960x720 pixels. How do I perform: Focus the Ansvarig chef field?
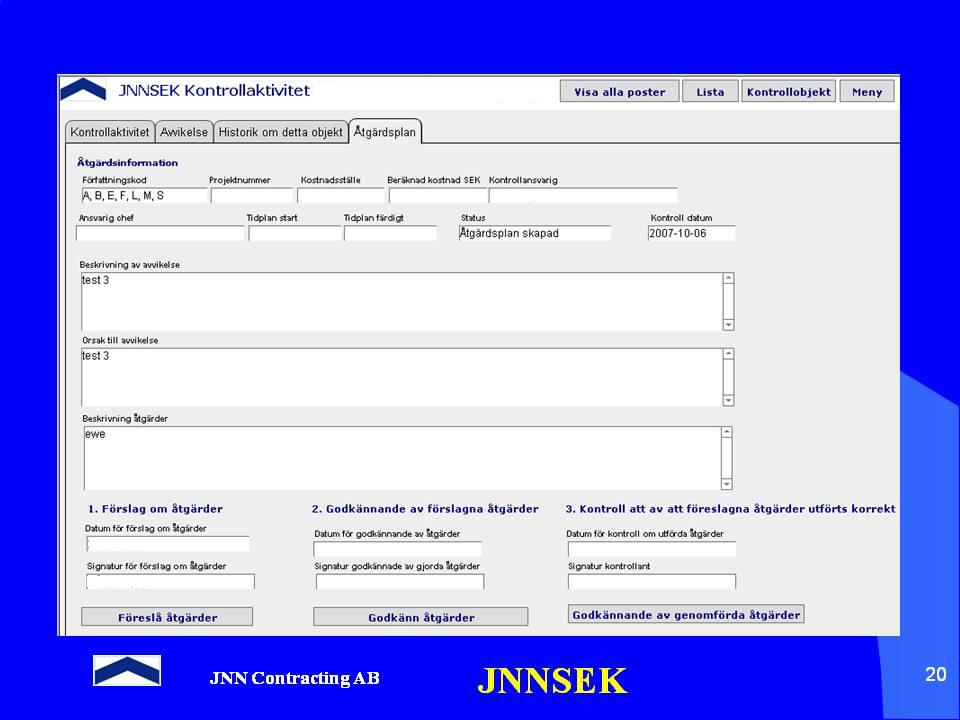[x=160, y=233]
